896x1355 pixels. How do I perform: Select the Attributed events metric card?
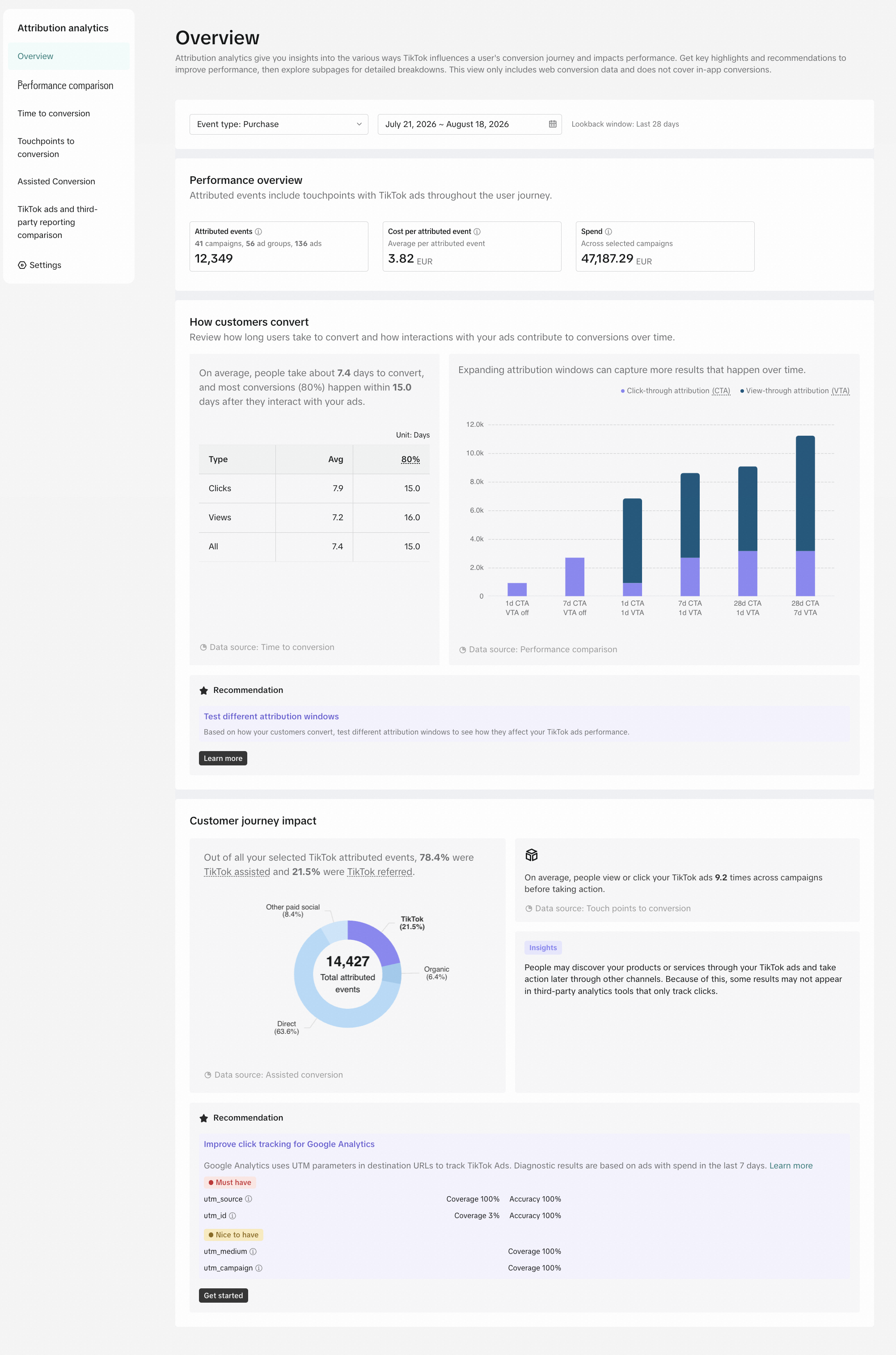point(279,246)
